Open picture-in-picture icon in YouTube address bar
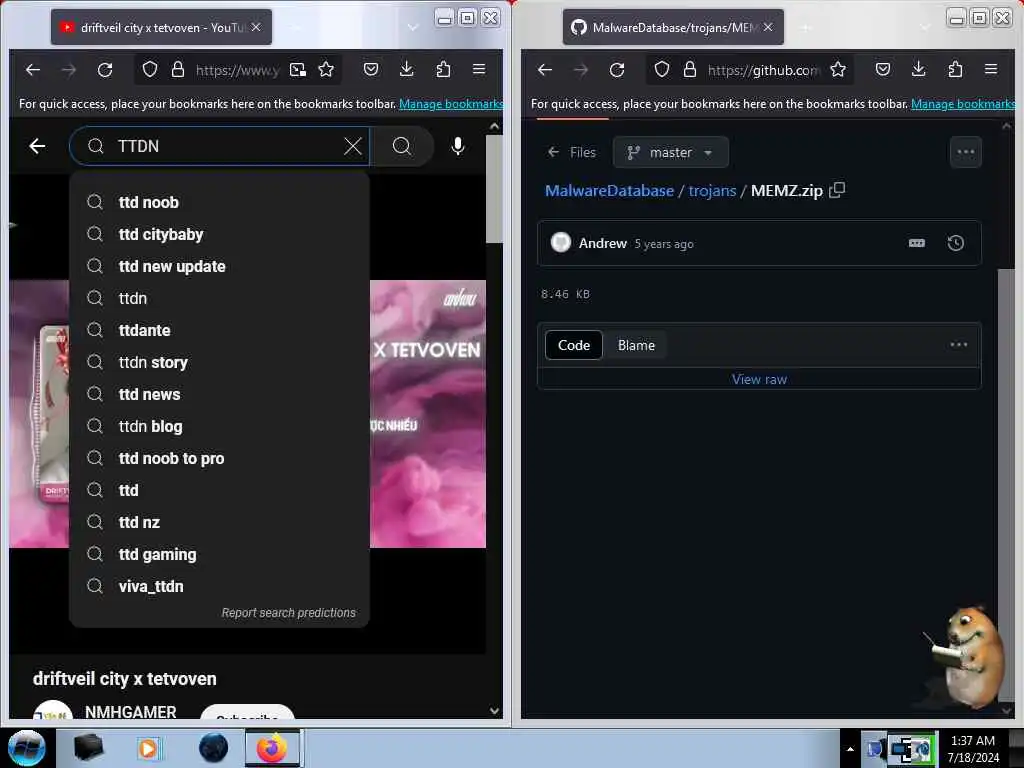This screenshot has width=1024, height=768. 298,69
